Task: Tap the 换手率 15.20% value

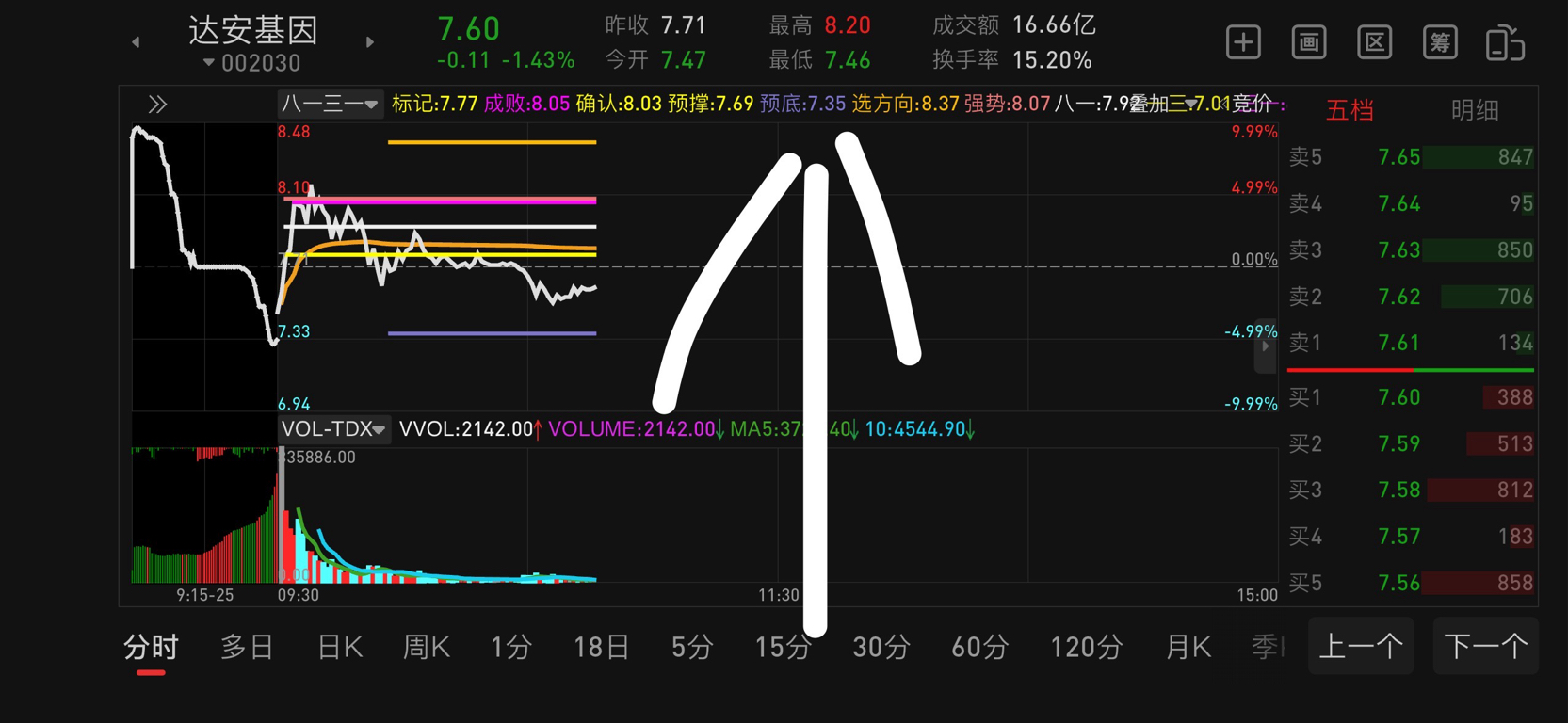Action: click(1052, 60)
